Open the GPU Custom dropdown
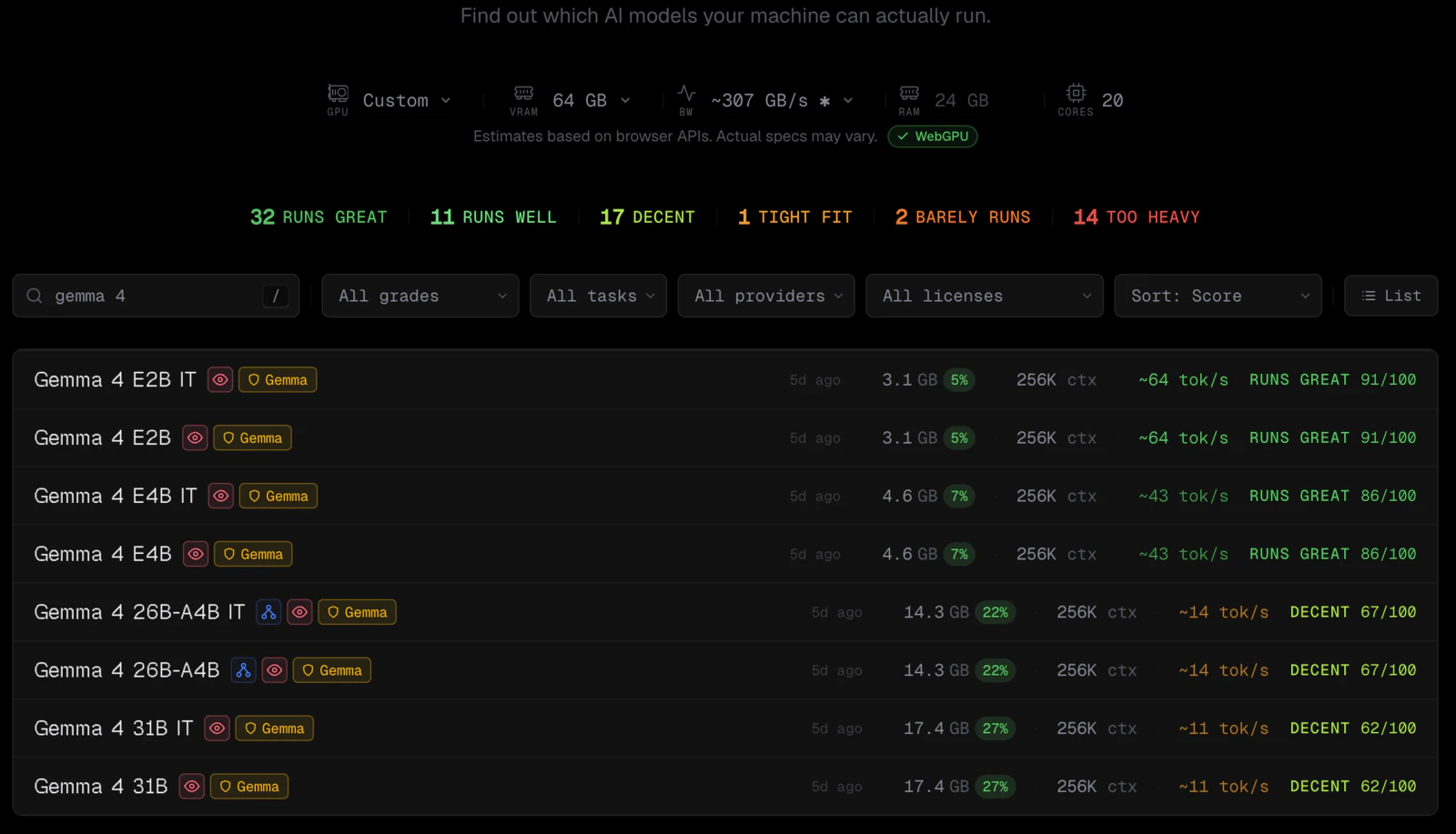This screenshot has width=1456, height=834. coord(407,100)
